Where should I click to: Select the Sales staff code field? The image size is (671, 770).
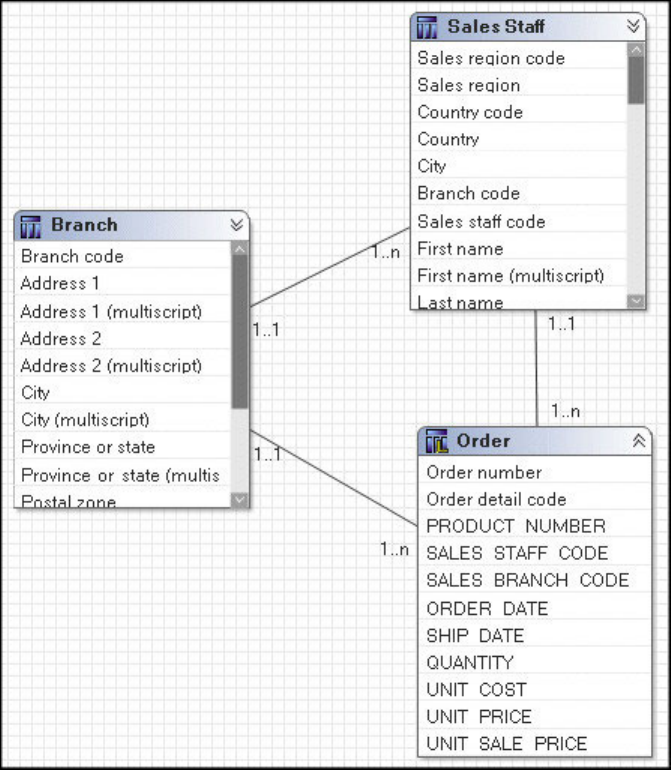(481, 221)
